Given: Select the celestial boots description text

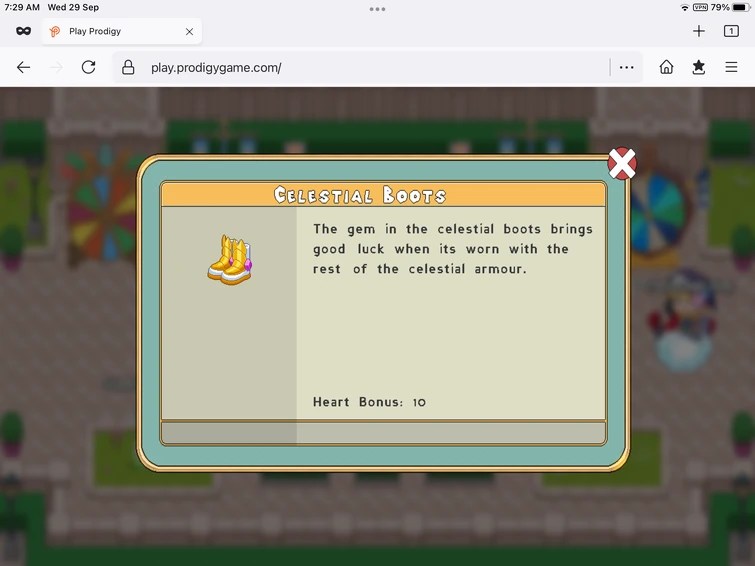Looking at the screenshot, I should click(x=453, y=249).
